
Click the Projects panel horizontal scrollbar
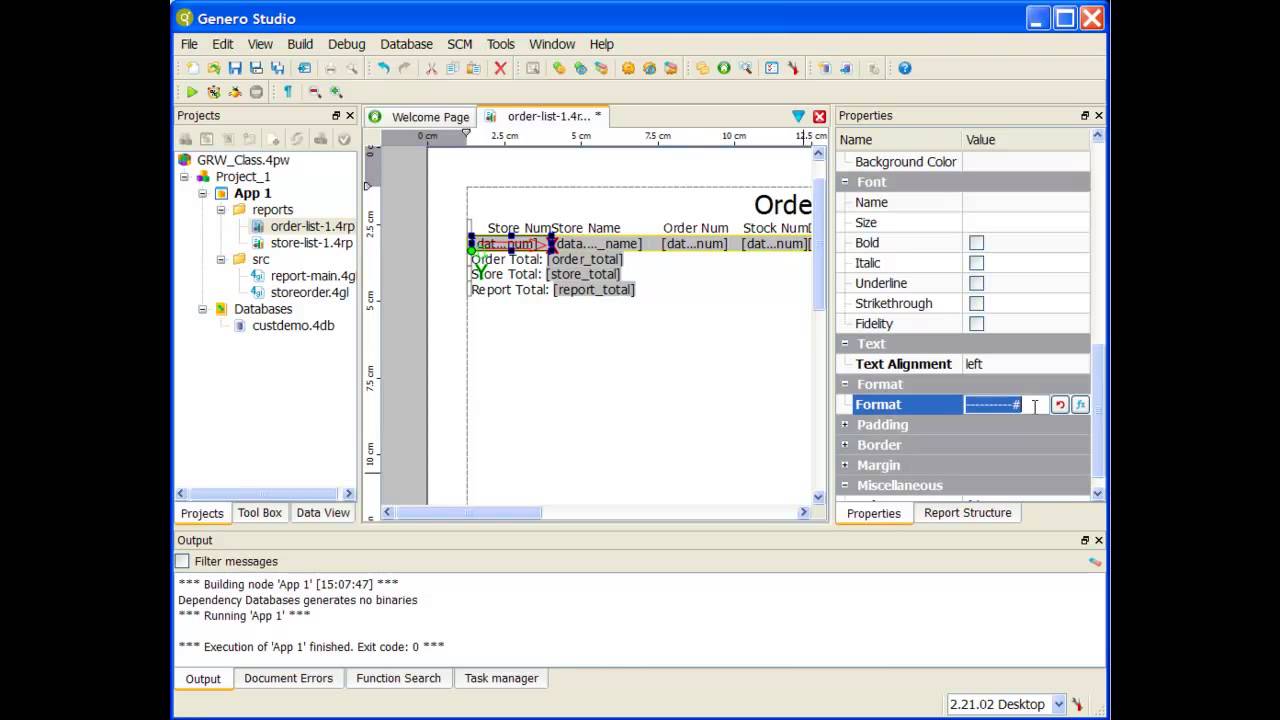266,493
